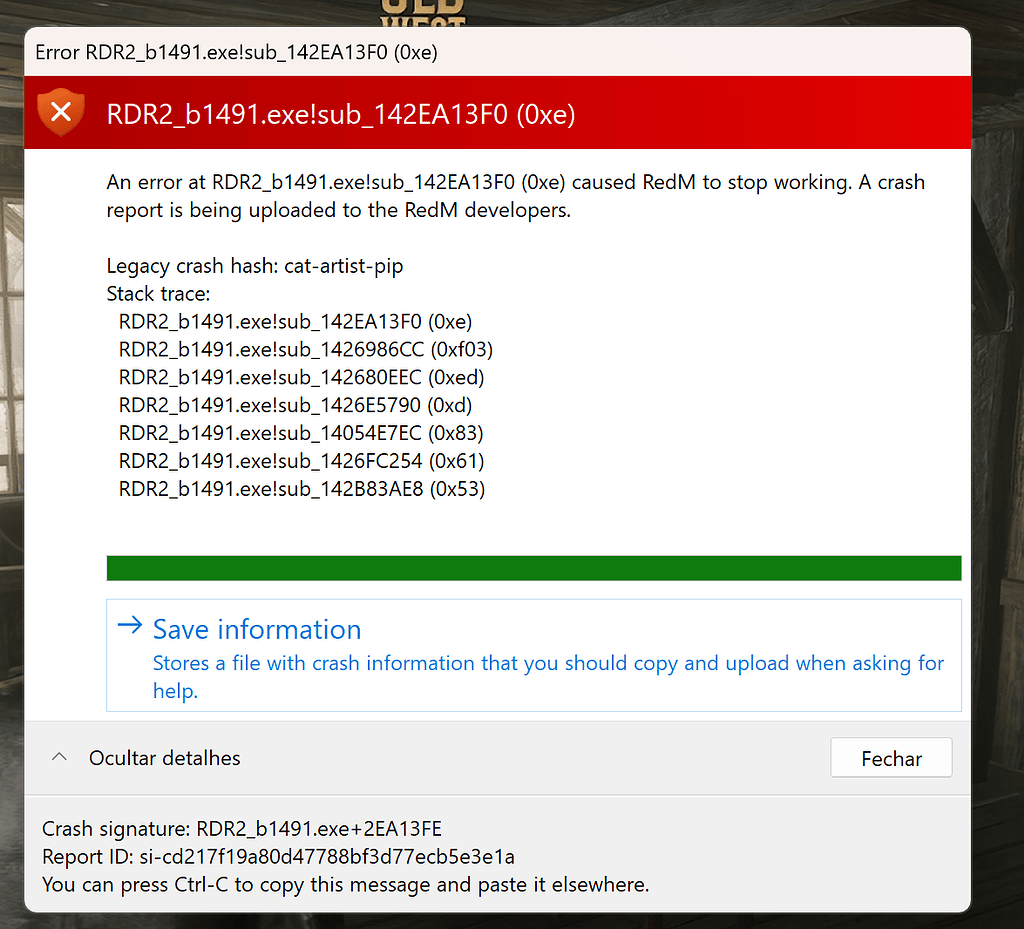
Task: Click the blue arrow beside Save information
Action: coord(129,626)
